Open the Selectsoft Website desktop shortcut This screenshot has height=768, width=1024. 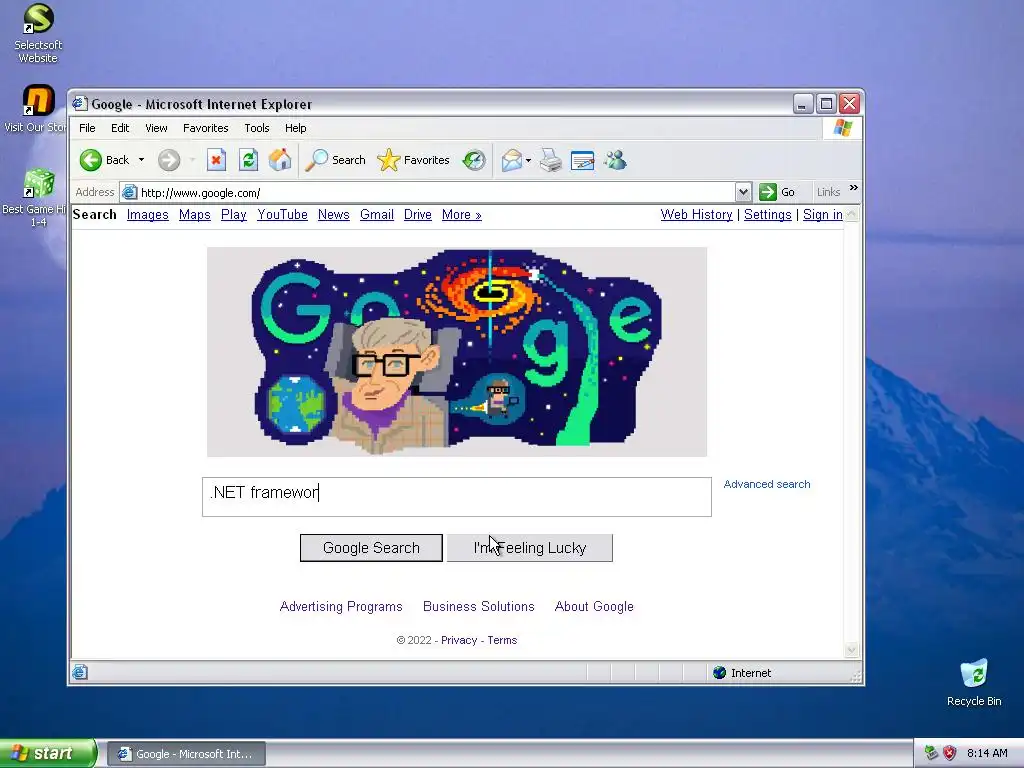(38, 33)
